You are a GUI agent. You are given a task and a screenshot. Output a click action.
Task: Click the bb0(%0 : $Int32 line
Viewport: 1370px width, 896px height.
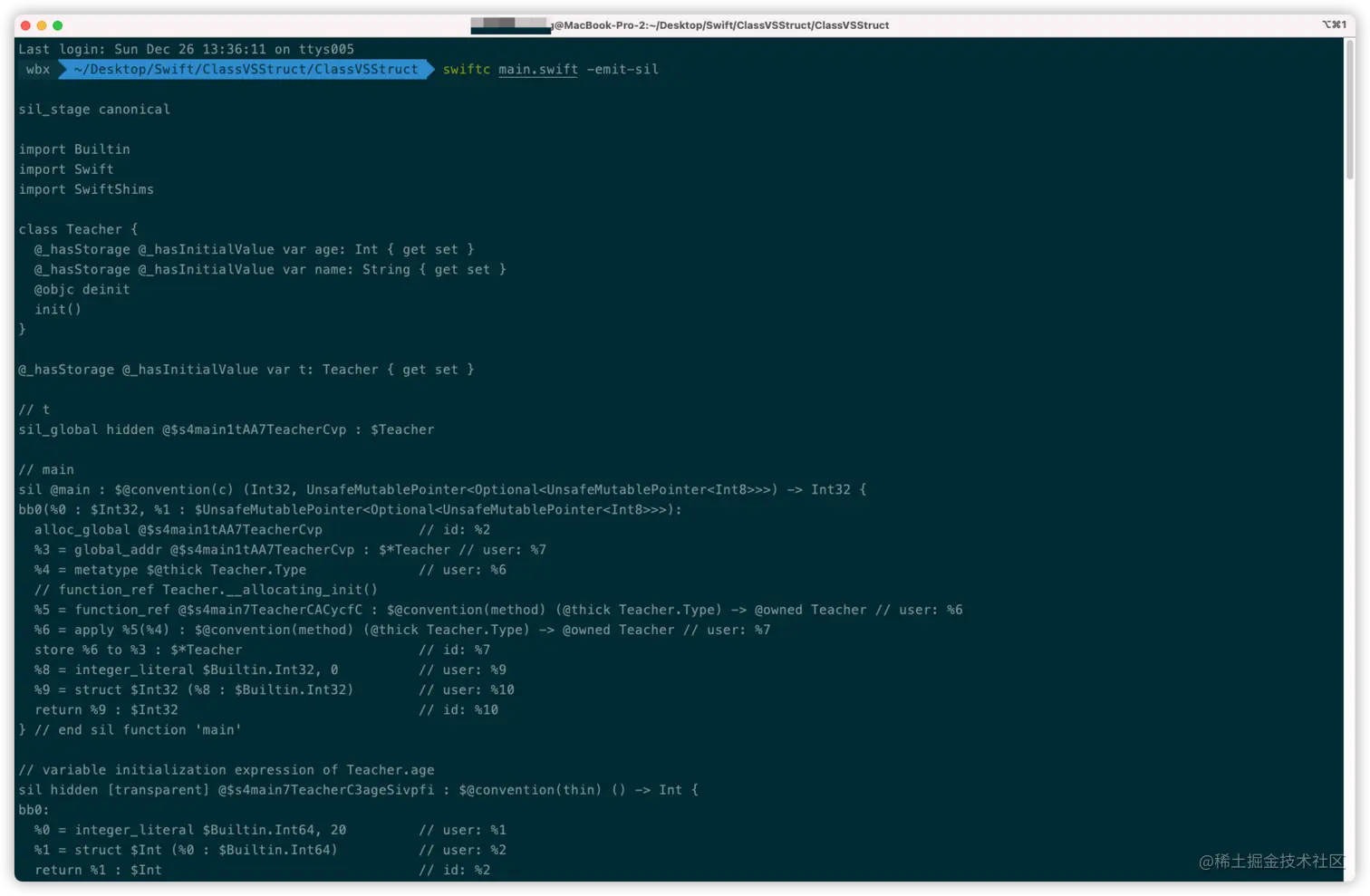(350, 509)
